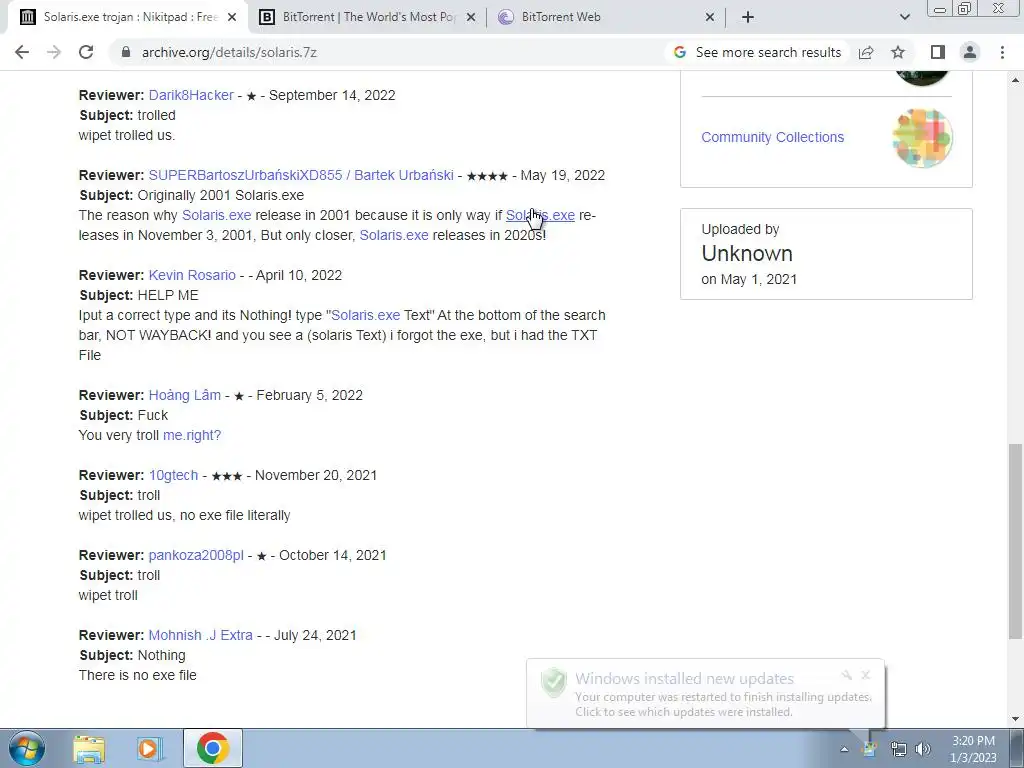Image resolution: width=1024 pixels, height=768 pixels.
Task: Open the network tray icon
Action: point(898,749)
